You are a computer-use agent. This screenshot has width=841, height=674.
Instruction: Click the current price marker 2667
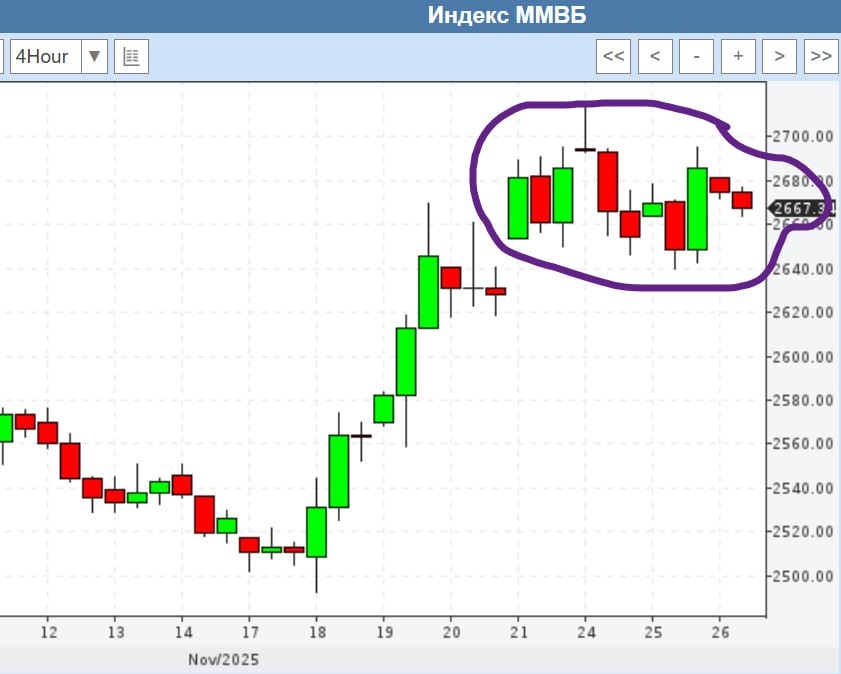click(x=801, y=208)
